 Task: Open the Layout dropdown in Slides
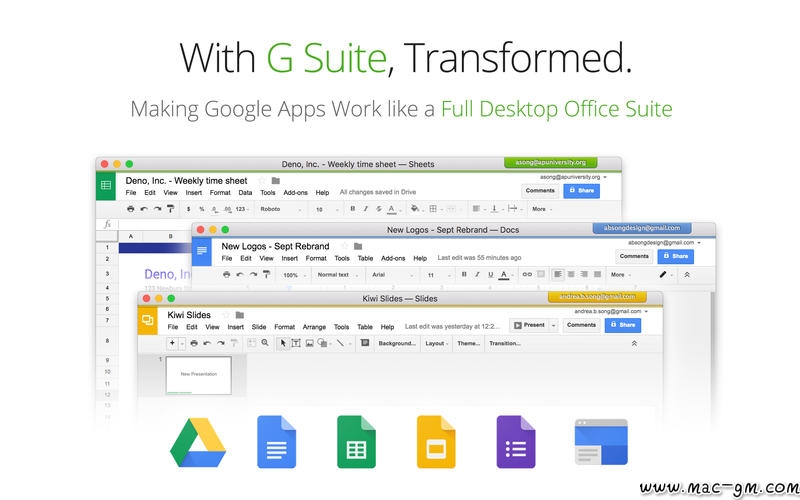[x=437, y=343]
